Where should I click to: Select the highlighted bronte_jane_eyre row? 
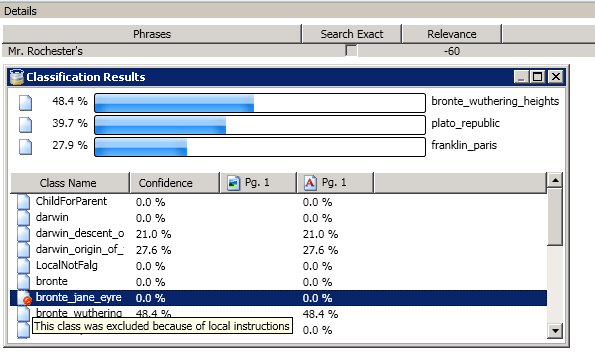click(279, 298)
